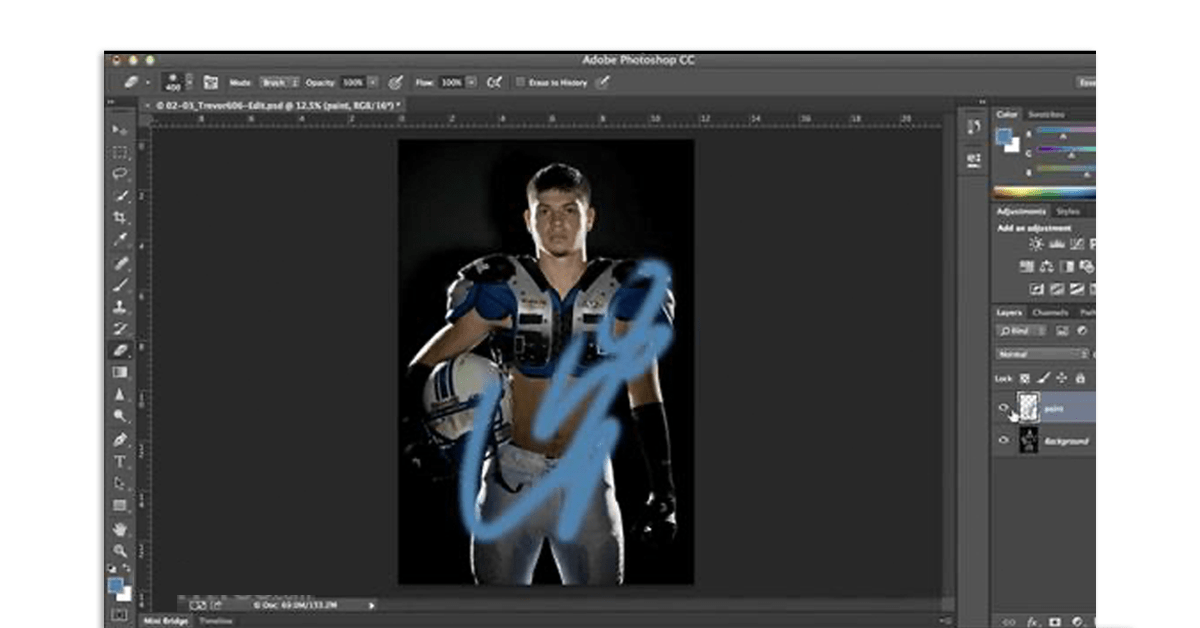Open the Opacity slider dropdown

point(373,83)
